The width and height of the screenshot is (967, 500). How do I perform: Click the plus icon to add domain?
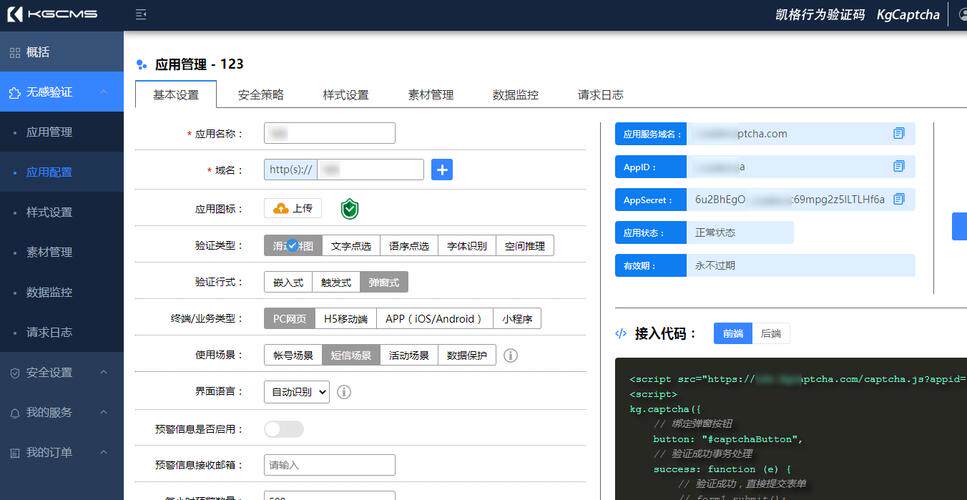442,170
